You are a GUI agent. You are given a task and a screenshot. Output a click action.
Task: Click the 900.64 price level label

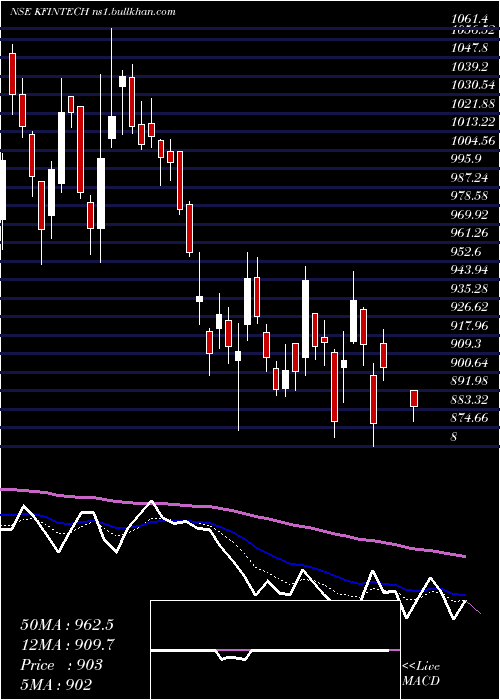point(470,363)
